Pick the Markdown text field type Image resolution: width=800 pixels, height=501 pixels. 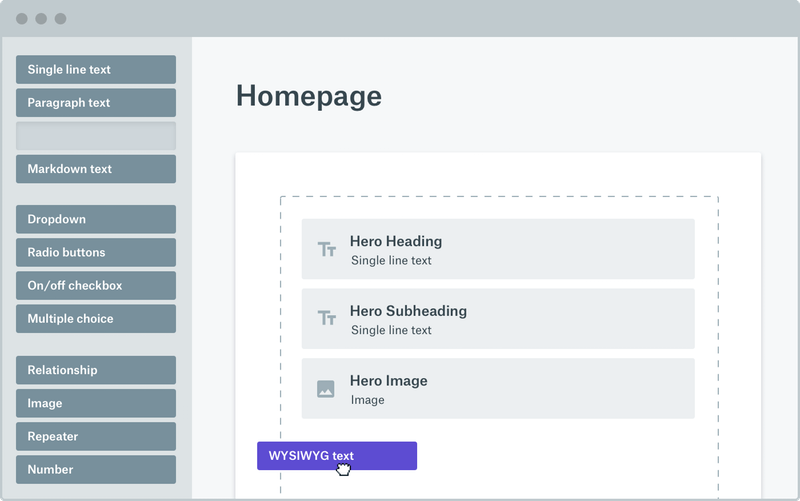pyautogui.click(x=96, y=169)
